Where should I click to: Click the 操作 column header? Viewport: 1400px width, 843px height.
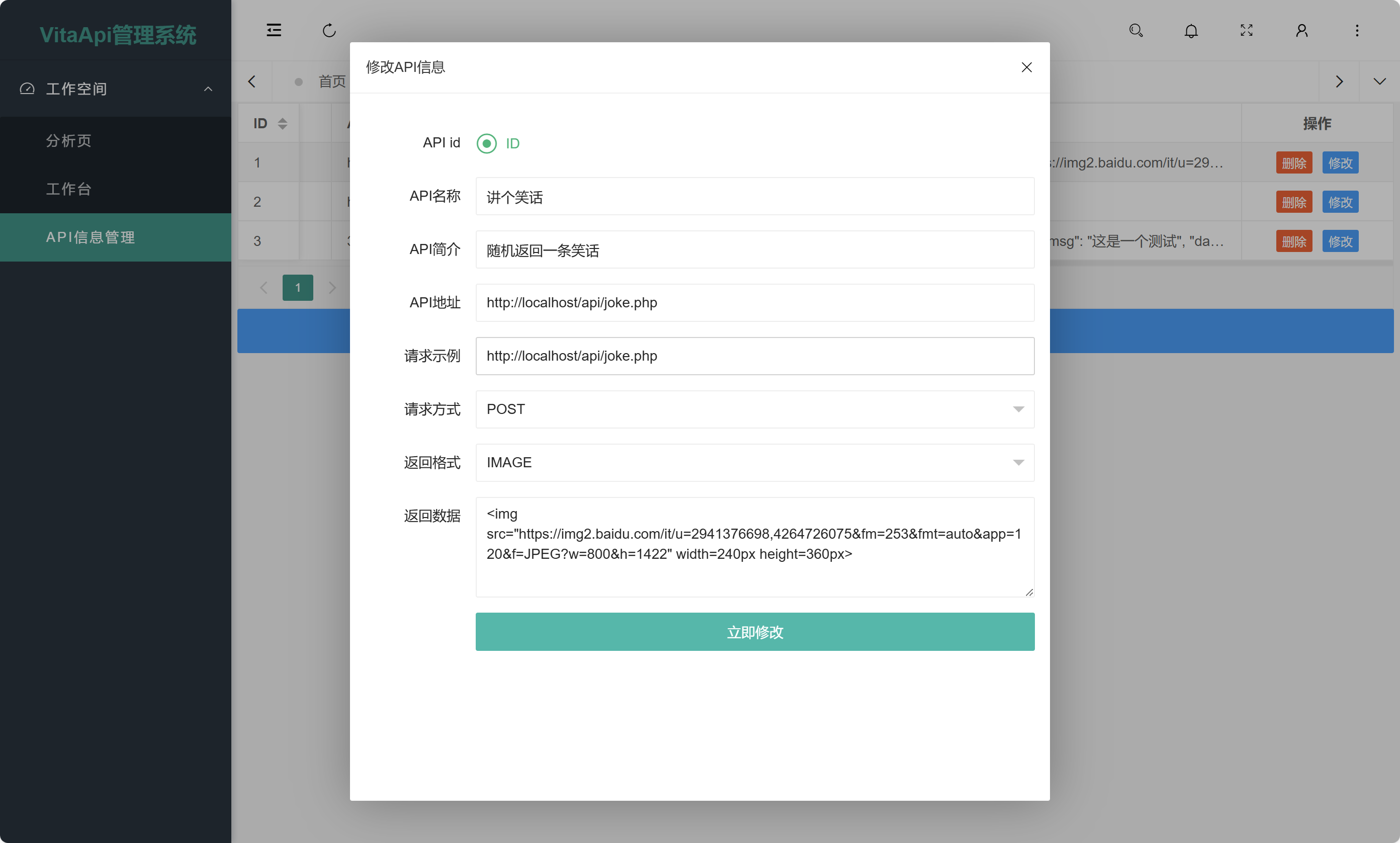point(1317,123)
